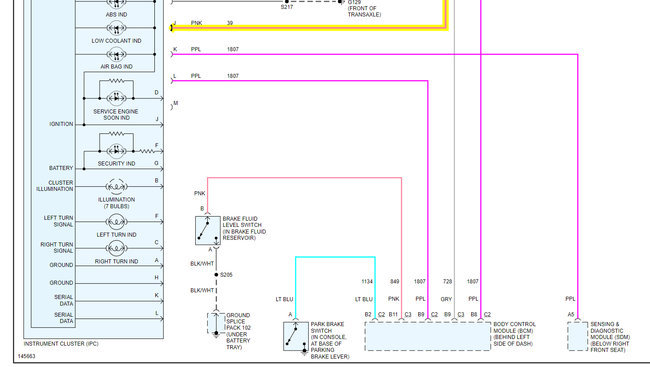This screenshot has height=367, width=650.
Task: Click the "SECURITY IND" label
Action: 116,163
